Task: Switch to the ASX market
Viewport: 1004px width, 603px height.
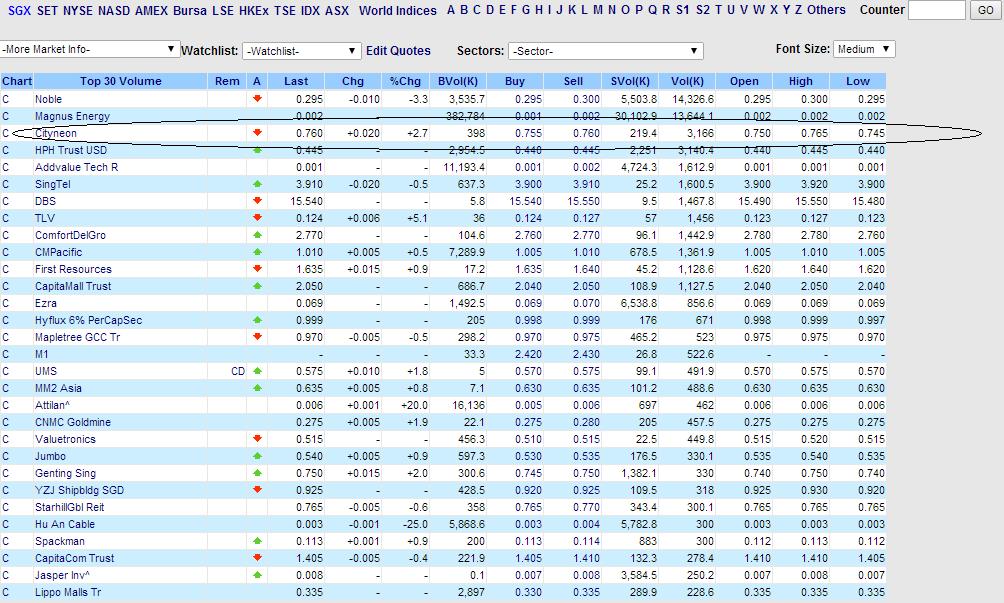Action: [x=337, y=10]
